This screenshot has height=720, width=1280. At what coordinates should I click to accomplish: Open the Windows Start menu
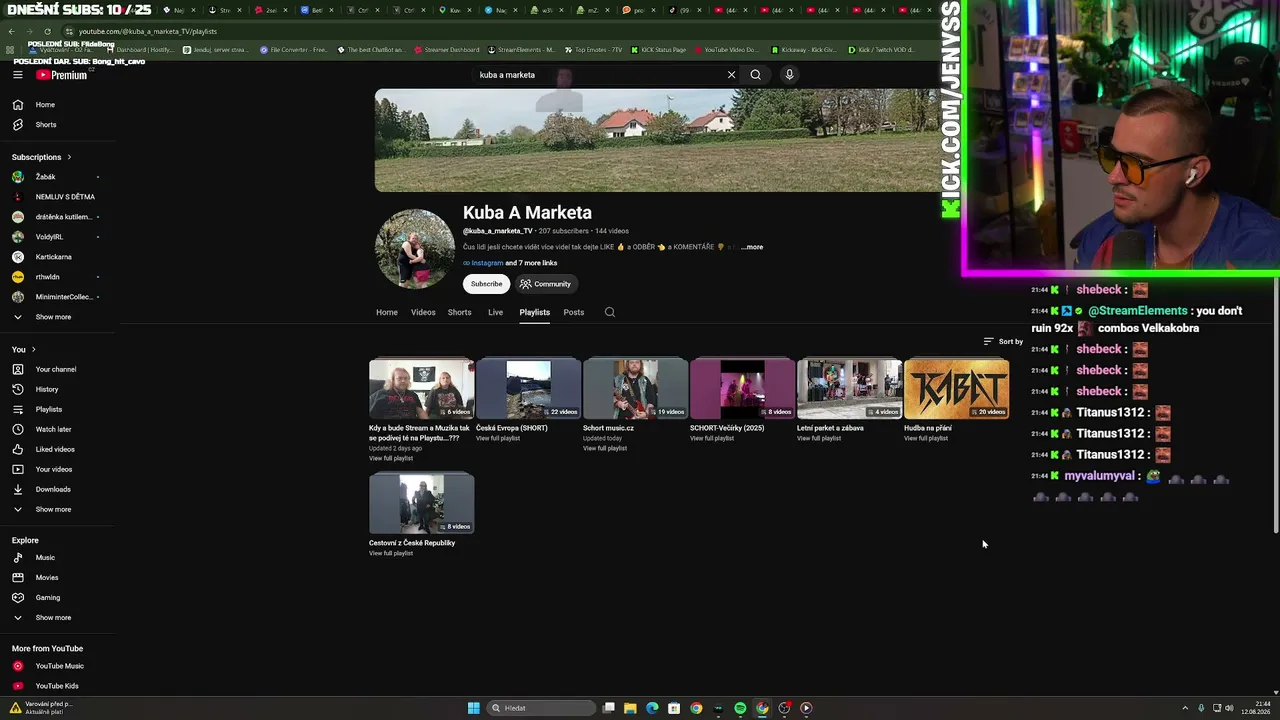(x=474, y=708)
